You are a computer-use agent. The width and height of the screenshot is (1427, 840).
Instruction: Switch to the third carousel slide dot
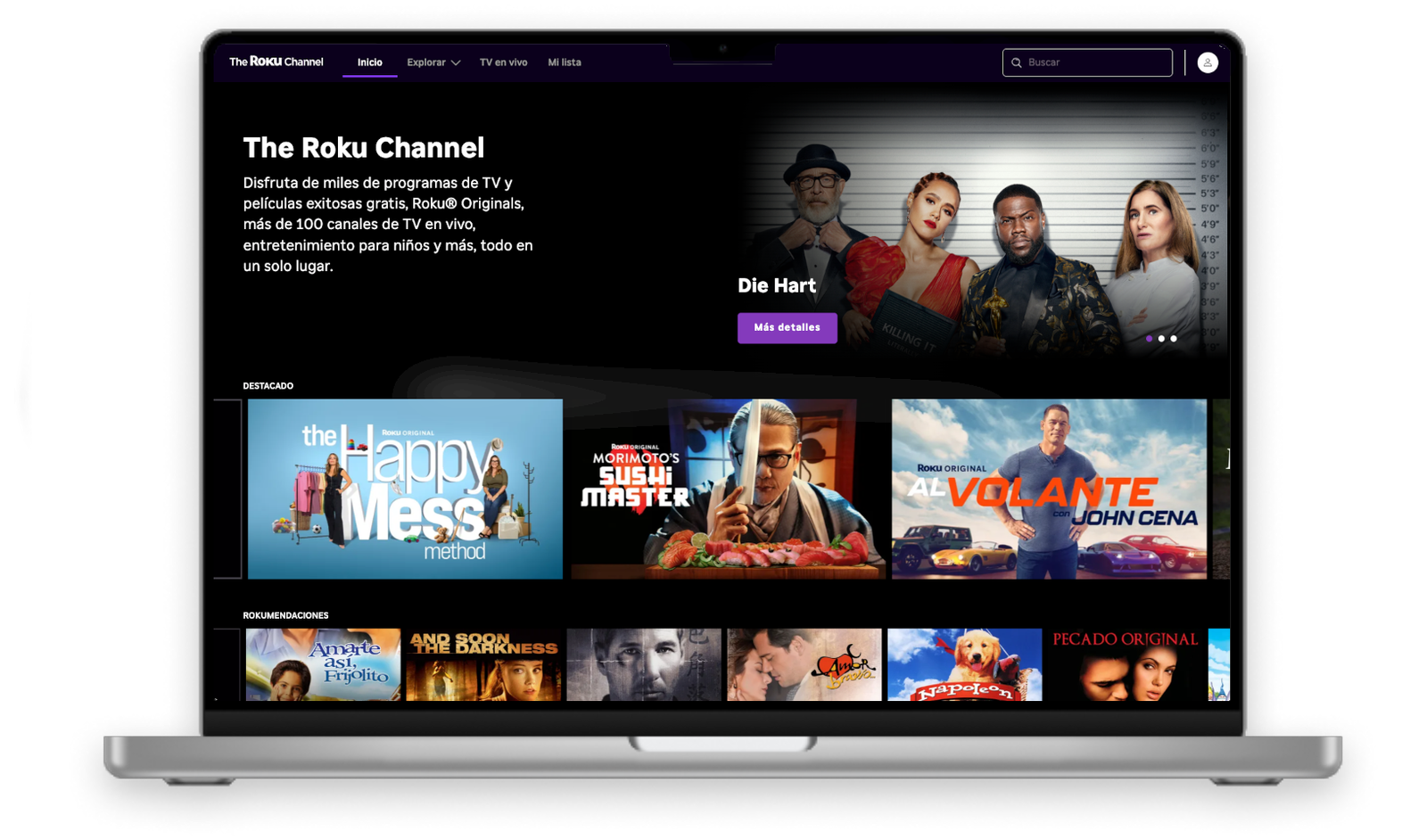coord(1174,339)
